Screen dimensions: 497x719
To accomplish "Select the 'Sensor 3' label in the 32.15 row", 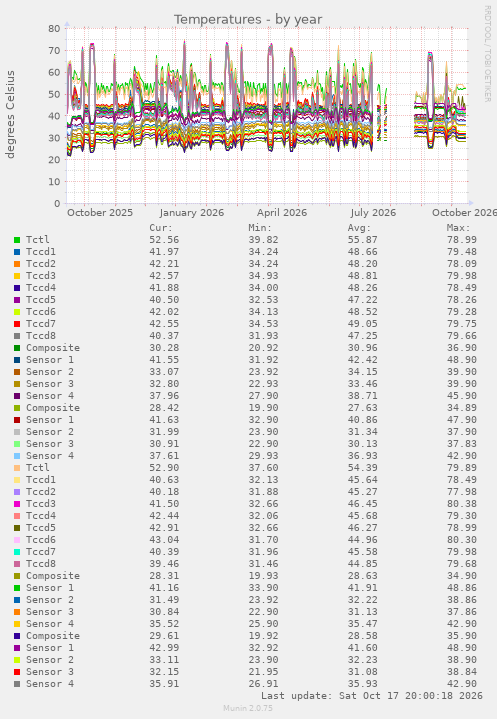I will pyautogui.click(x=50, y=672).
